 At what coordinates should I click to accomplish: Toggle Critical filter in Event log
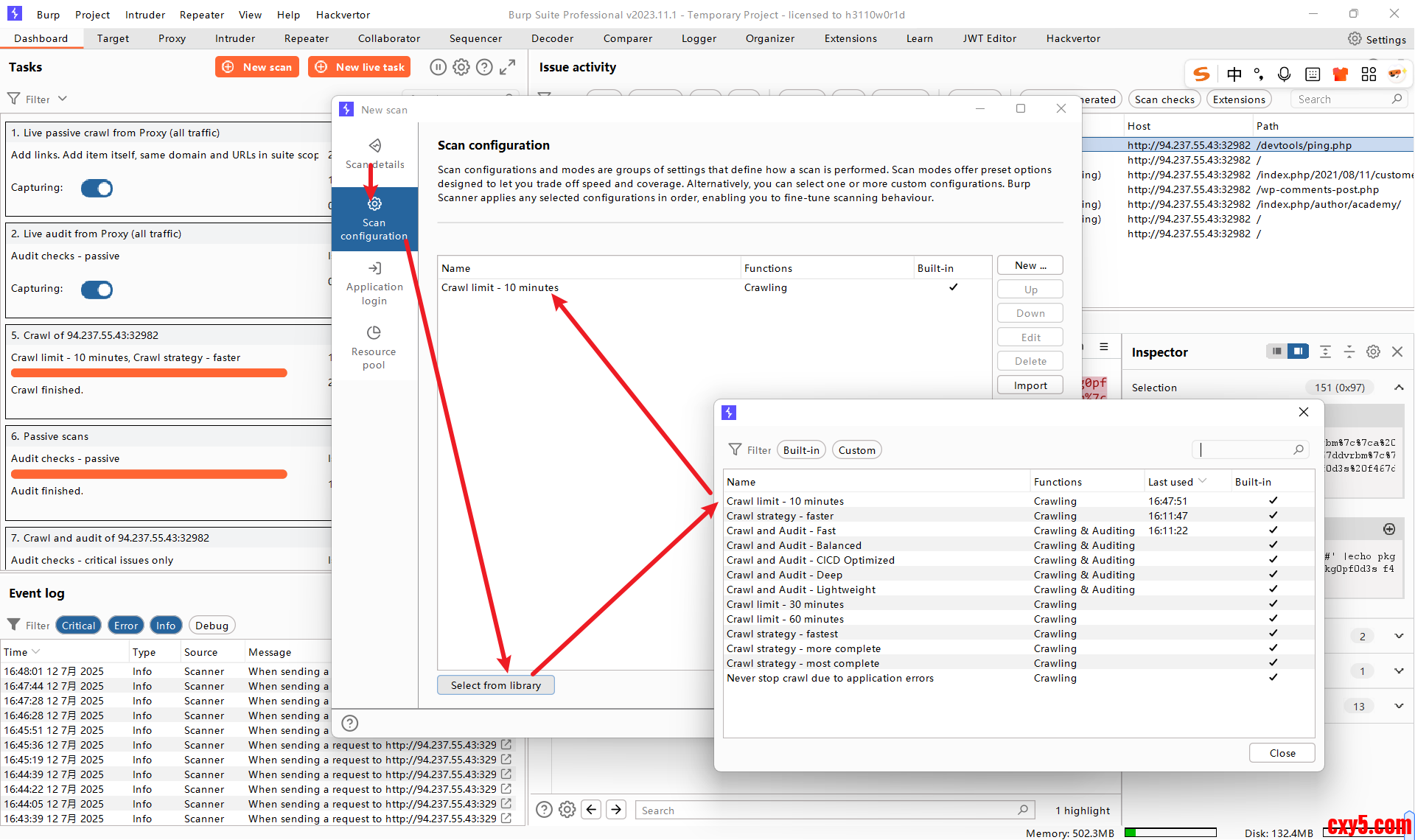[x=78, y=626]
